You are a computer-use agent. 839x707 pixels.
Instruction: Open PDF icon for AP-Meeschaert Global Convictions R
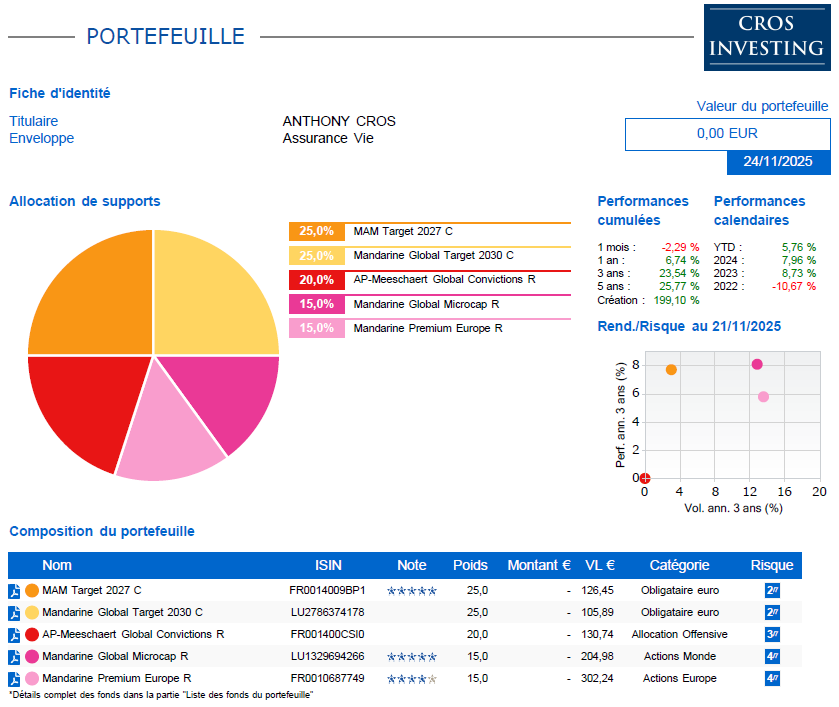[14, 635]
